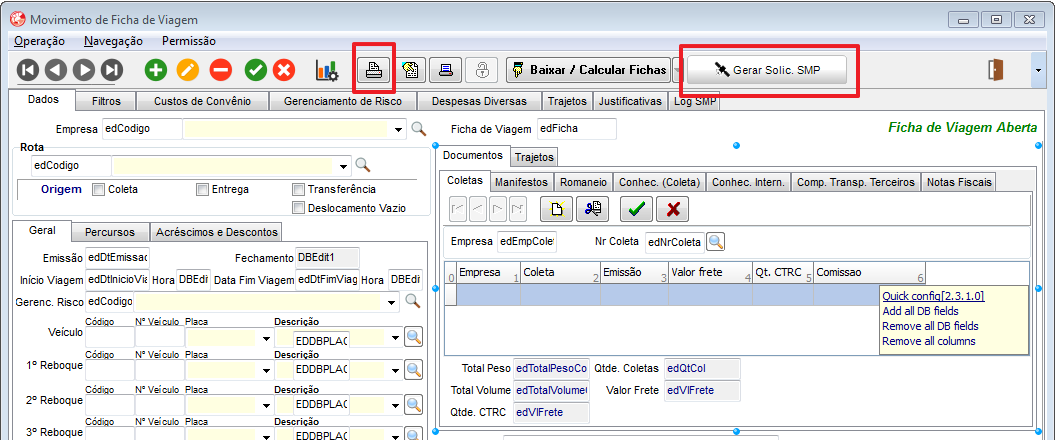Click find binoculars icon in Coletas
Viewport: 1057px width, 440px height.
click(593, 209)
